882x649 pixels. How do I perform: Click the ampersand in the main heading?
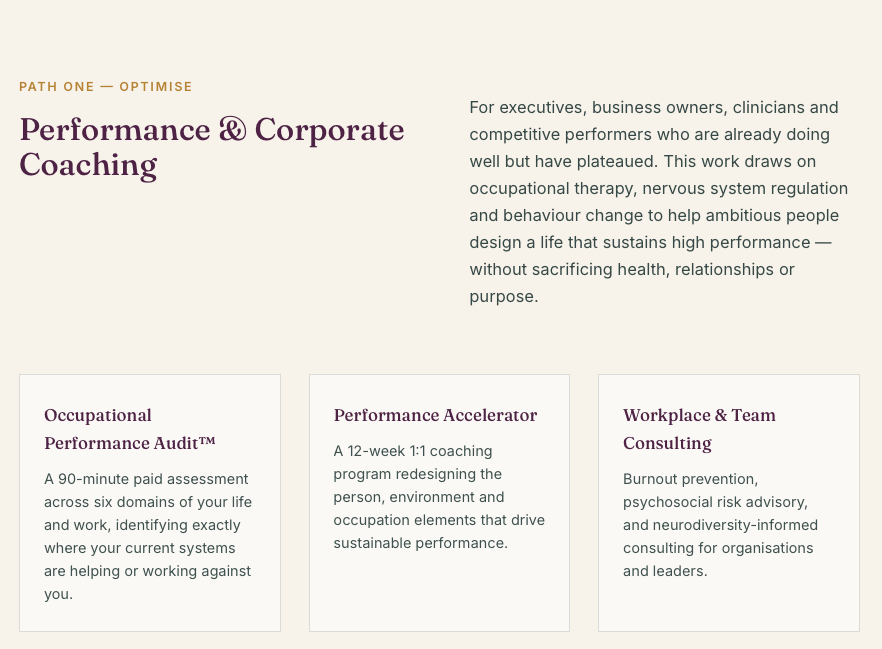coord(232,130)
